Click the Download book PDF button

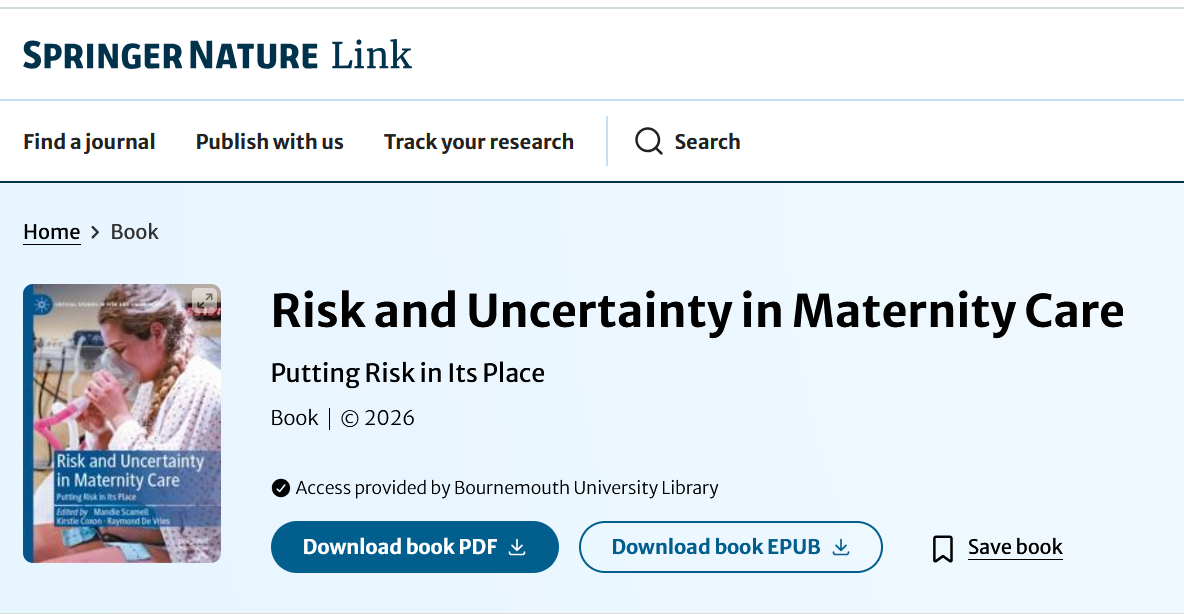click(x=415, y=547)
